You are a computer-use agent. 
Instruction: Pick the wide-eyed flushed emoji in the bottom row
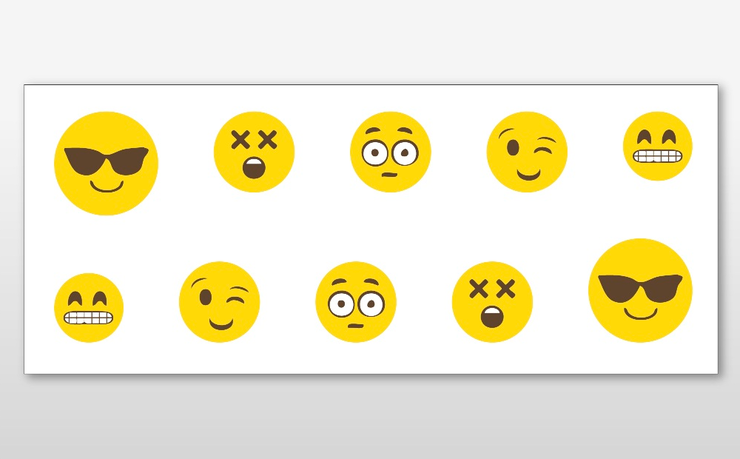(356, 302)
